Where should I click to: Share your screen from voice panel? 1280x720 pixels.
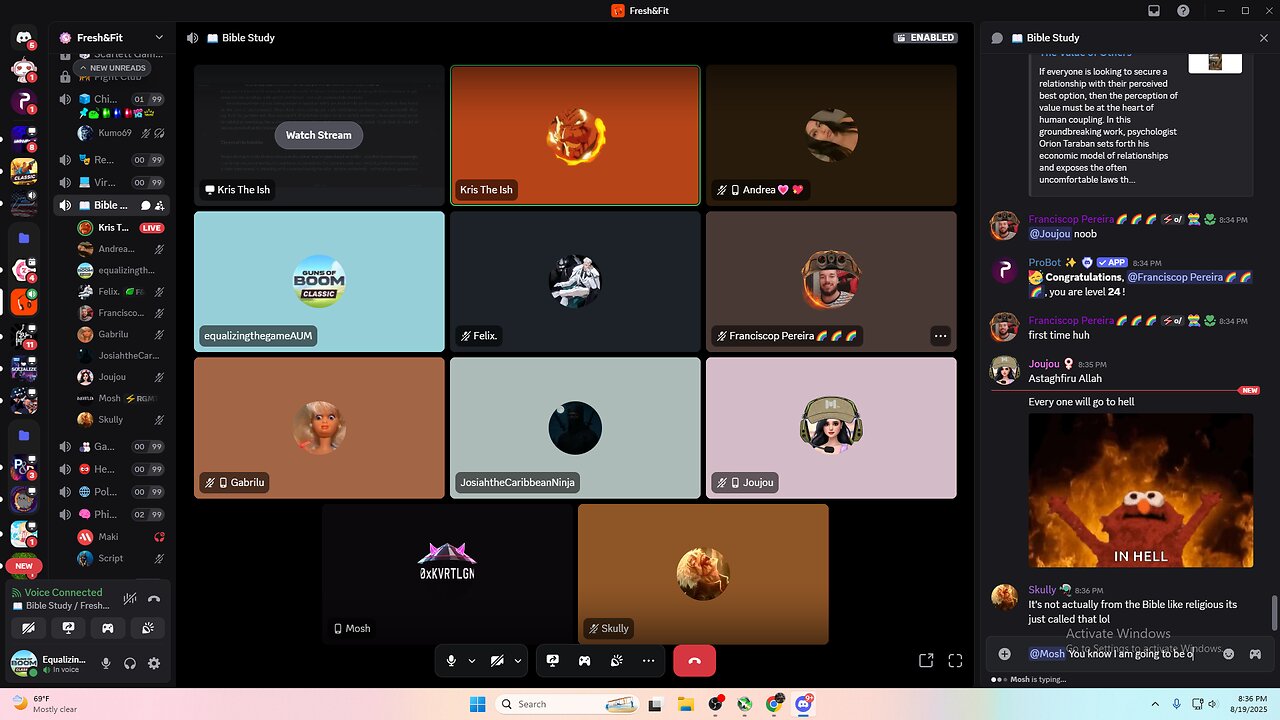coord(68,628)
